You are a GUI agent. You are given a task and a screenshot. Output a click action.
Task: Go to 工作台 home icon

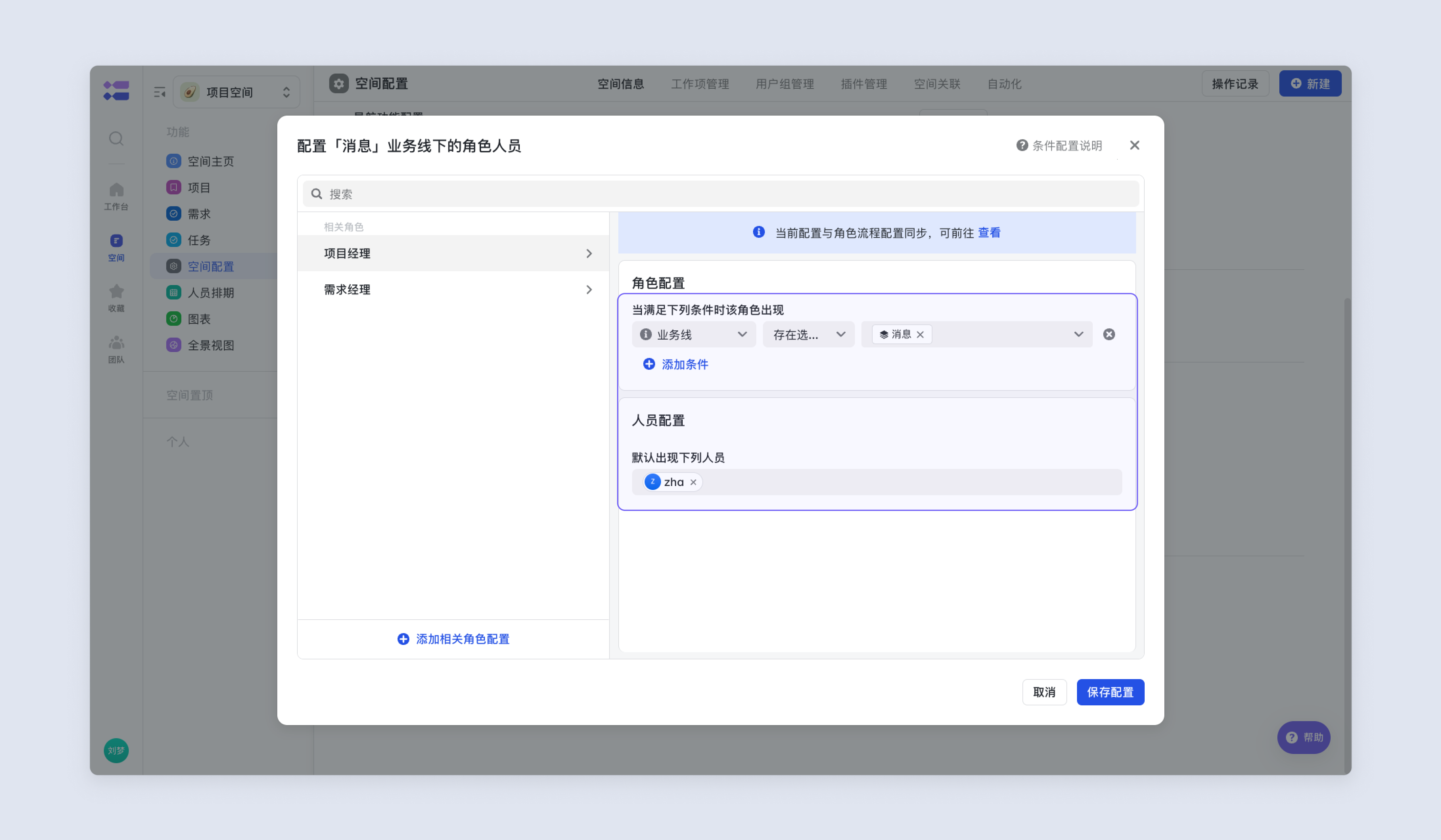(116, 196)
